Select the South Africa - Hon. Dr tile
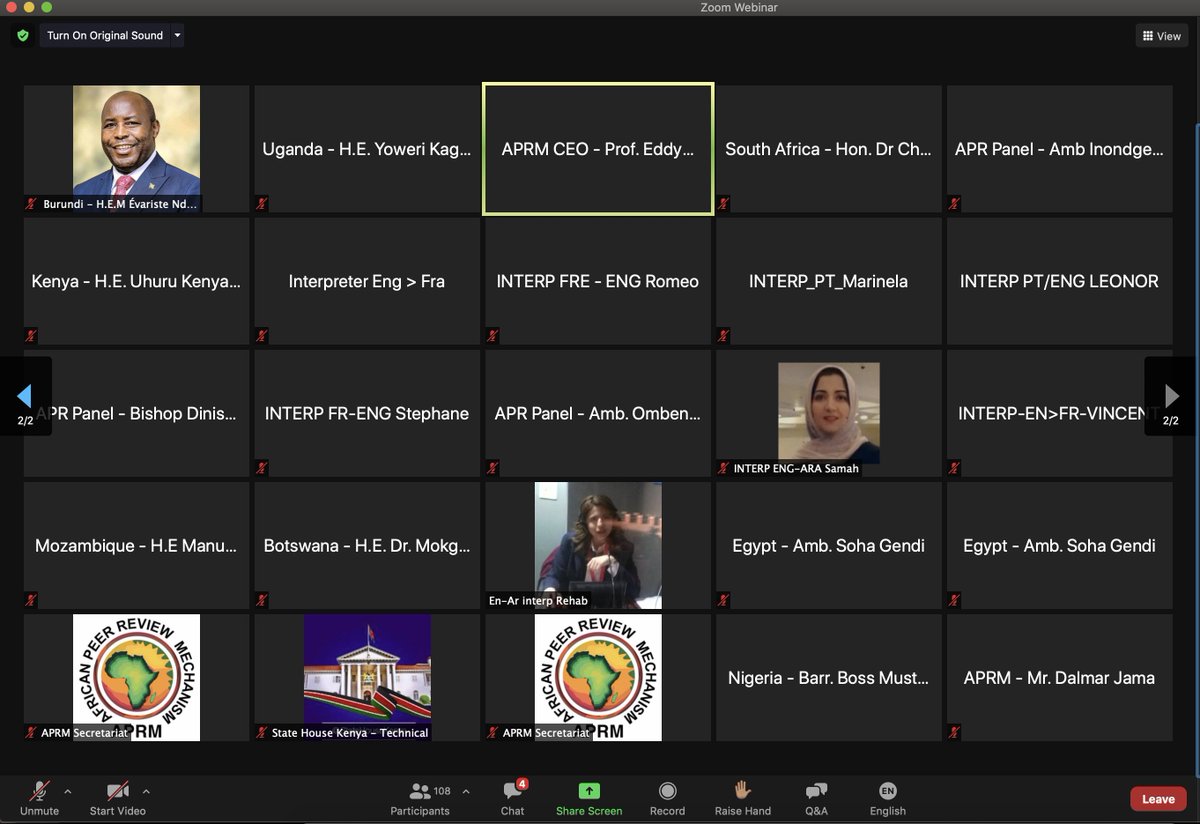1200x824 pixels. [828, 148]
